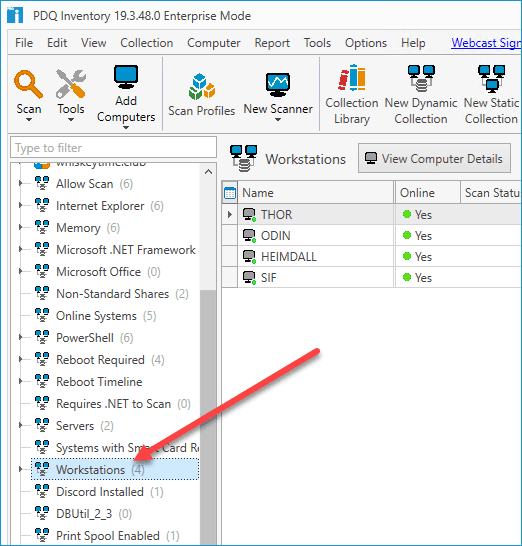Viewport: 522px width, 546px height.
Task: Expand the THOR row arrow
Action: [x=229, y=214]
